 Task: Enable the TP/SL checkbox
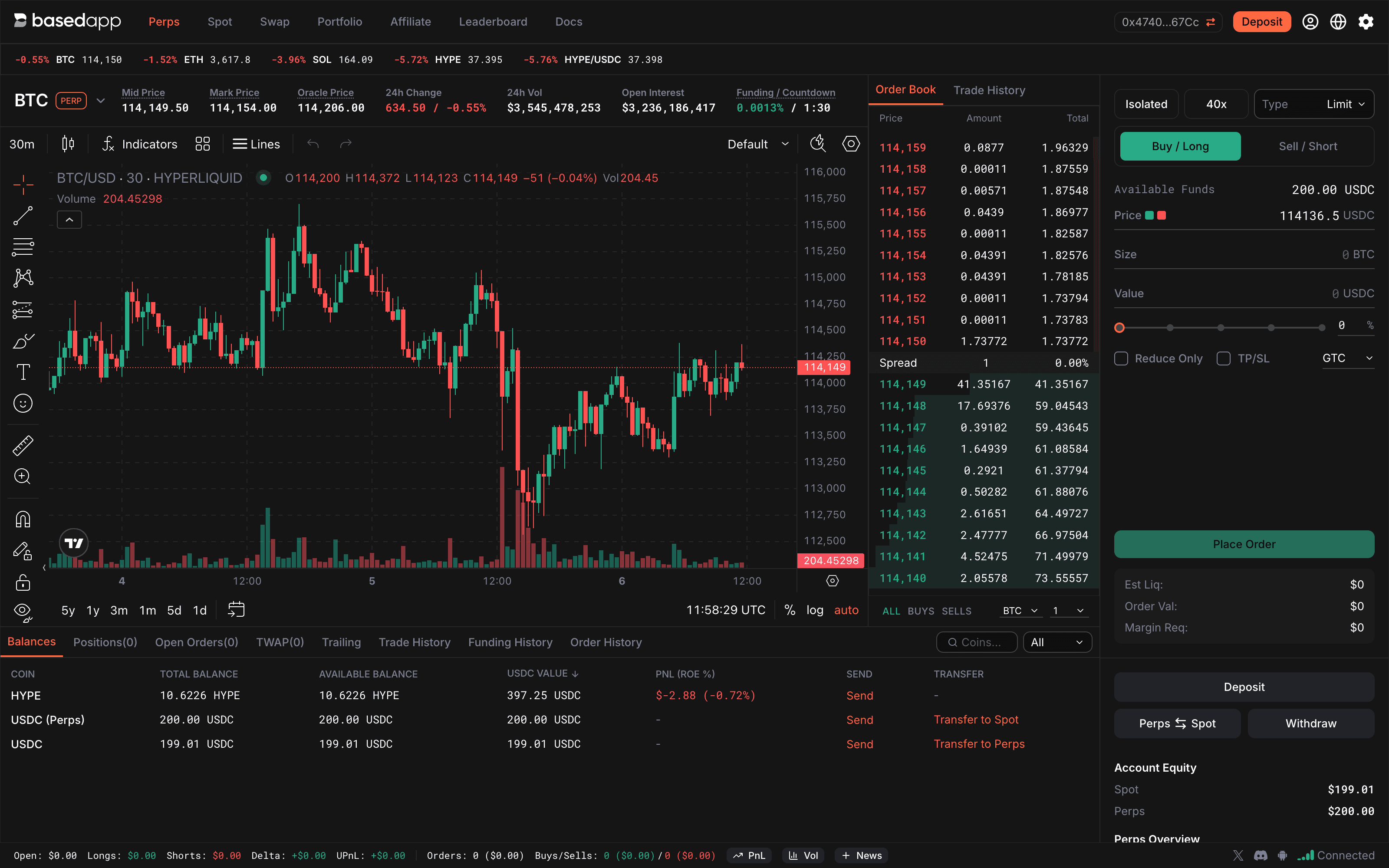pos(1223,358)
